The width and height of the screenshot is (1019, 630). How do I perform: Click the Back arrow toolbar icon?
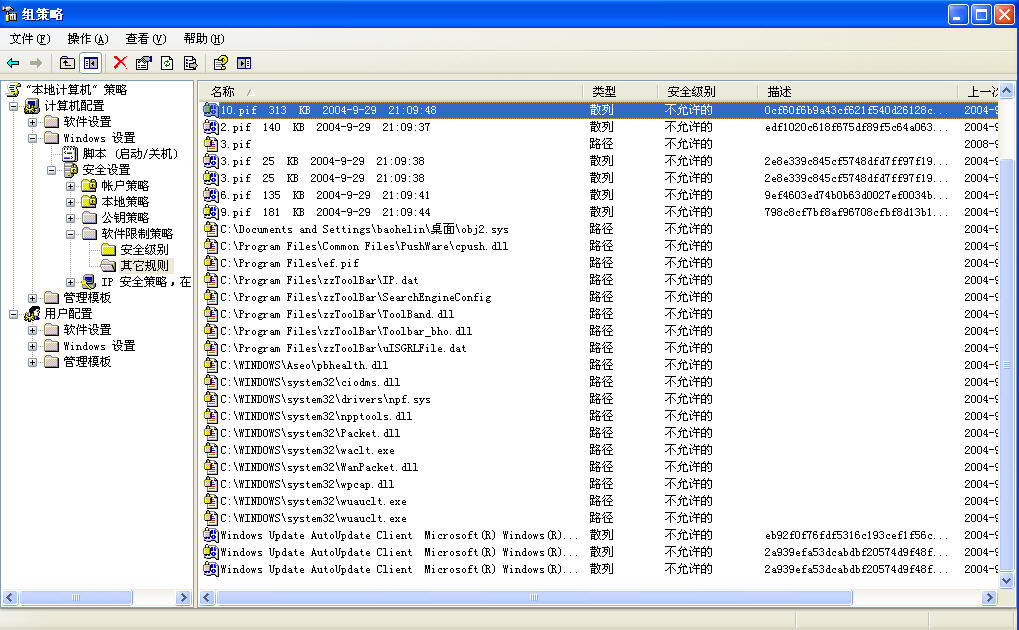14,63
